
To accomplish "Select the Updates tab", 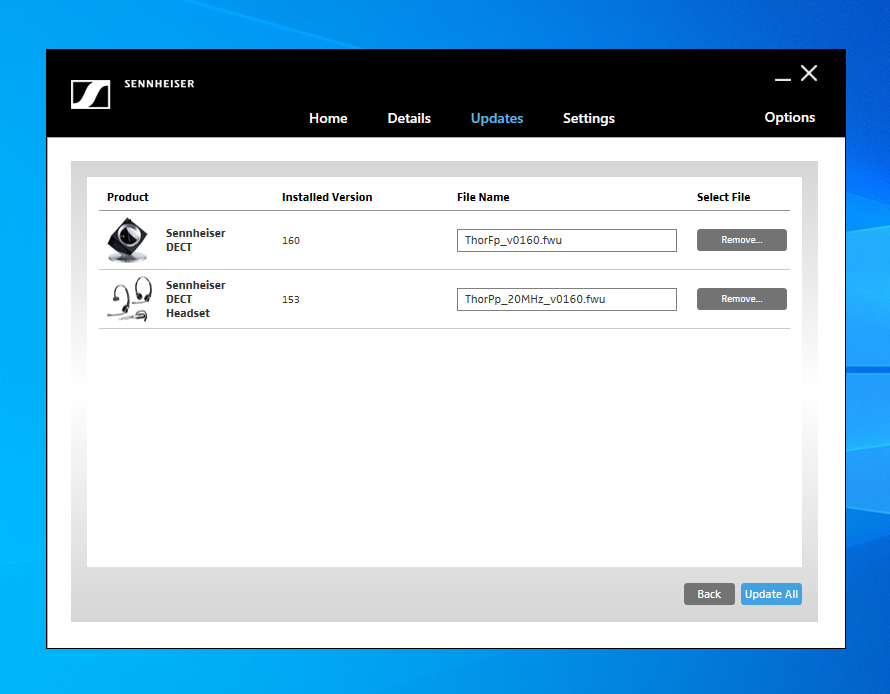I will (497, 118).
